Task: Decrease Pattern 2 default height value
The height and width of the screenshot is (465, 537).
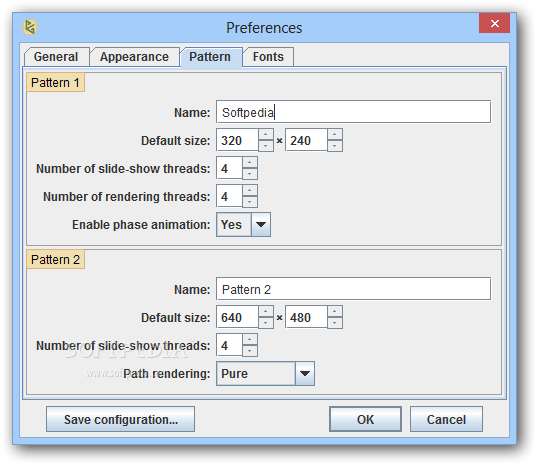Action: tap(335, 323)
